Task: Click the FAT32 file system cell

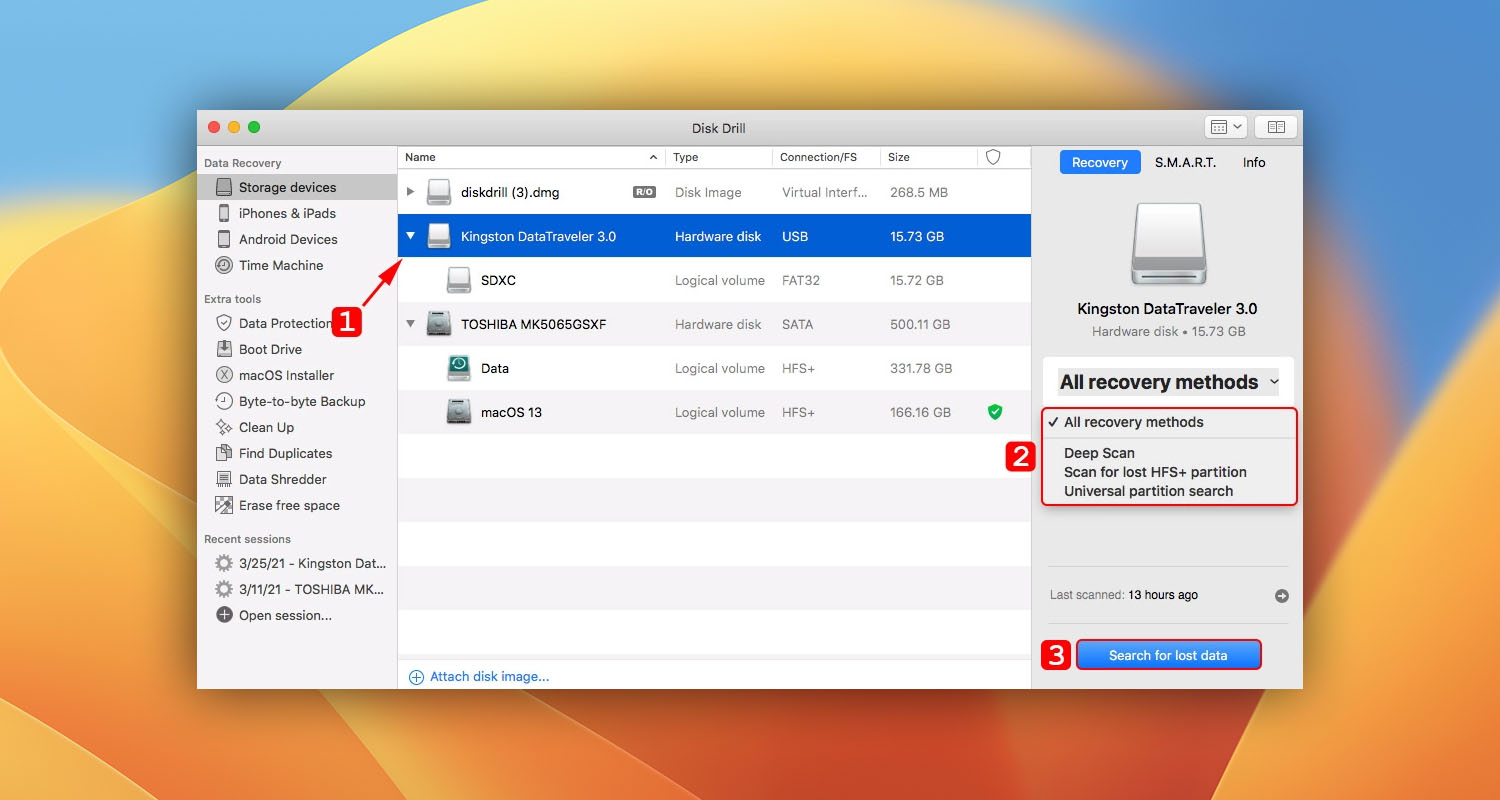Action: pyautogui.click(x=800, y=280)
